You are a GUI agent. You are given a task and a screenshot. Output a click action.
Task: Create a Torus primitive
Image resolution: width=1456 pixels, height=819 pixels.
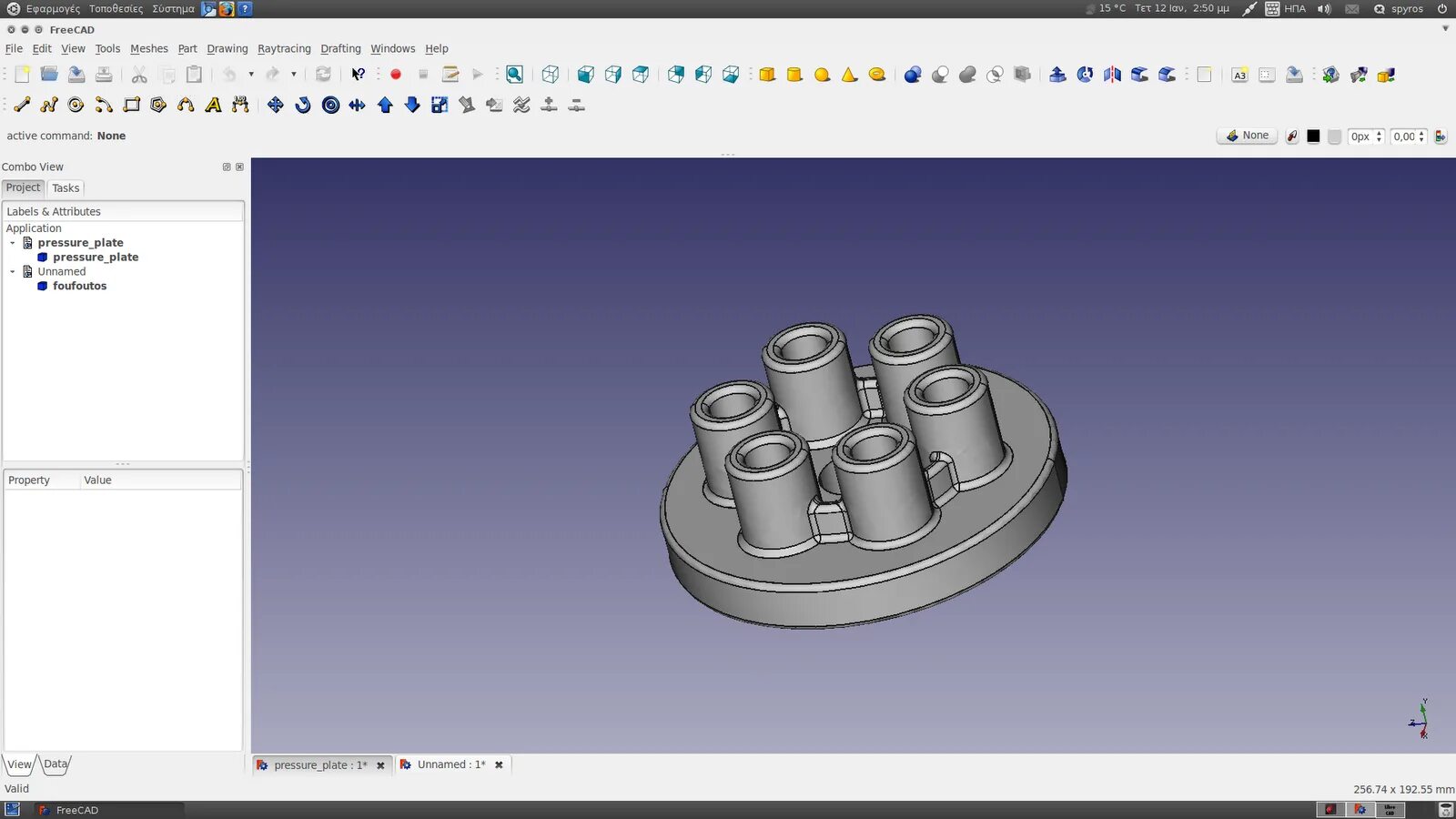pyautogui.click(x=877, y=75)
